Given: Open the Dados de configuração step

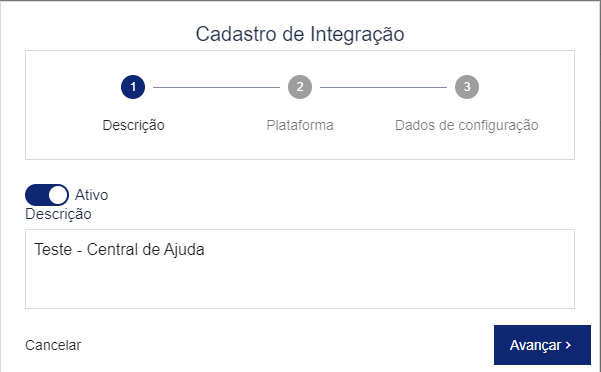Looking at the screenshot, I should (466, 125).
